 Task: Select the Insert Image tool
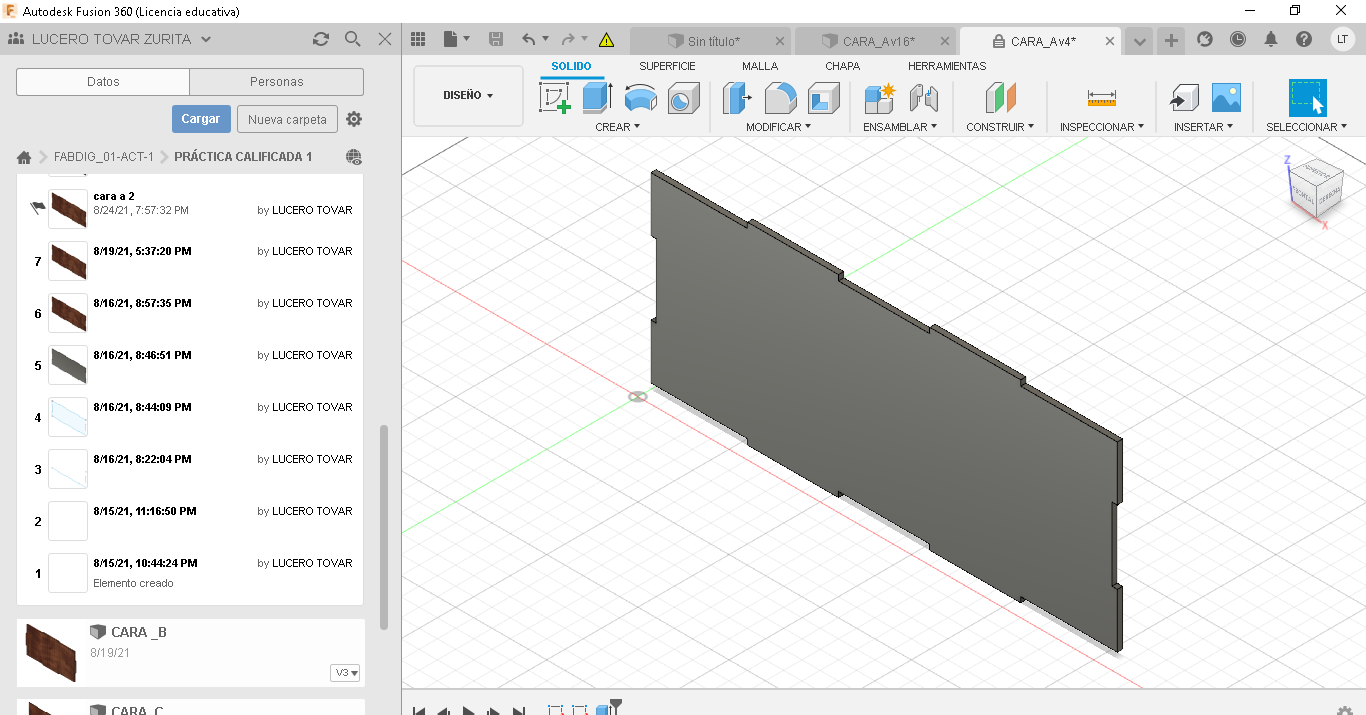tap(1226, 98)
